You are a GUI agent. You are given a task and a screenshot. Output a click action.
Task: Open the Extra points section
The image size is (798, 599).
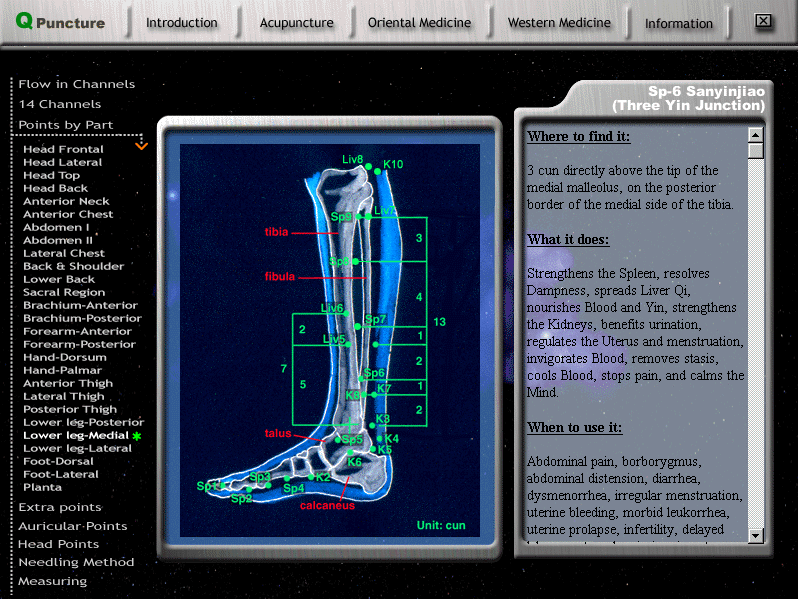pos(59,507)
